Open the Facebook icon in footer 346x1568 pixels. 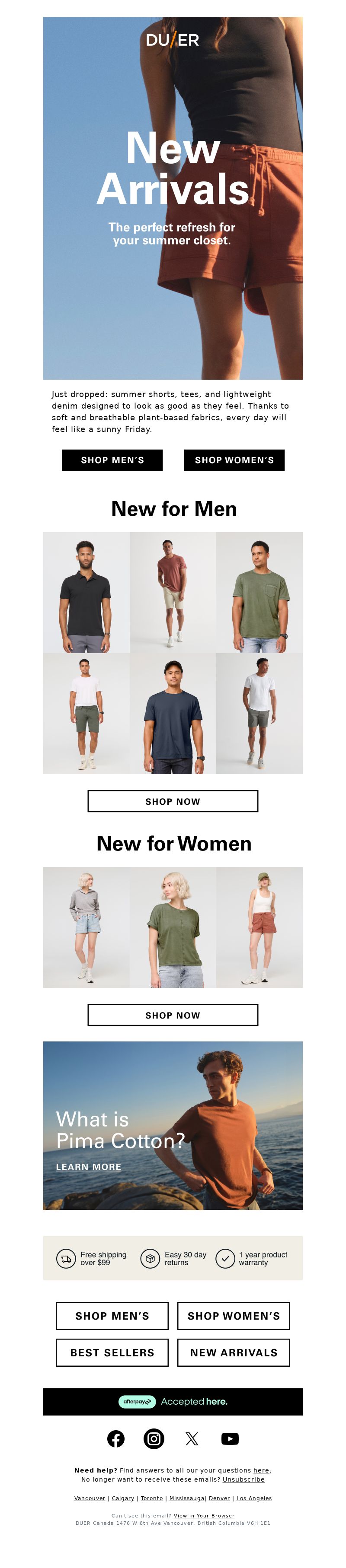coord(116,1438)
